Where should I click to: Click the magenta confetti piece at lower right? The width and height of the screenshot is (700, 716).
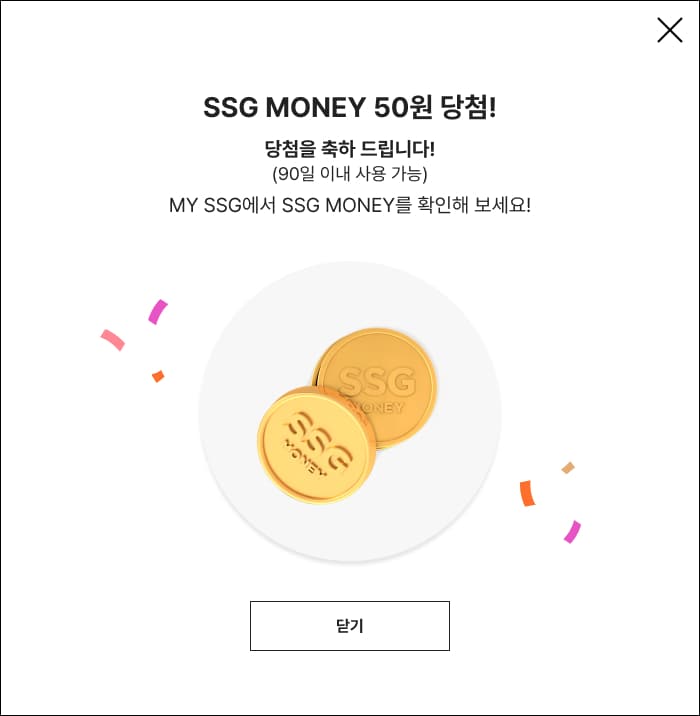pyautogui.click(x=572, y=532)
